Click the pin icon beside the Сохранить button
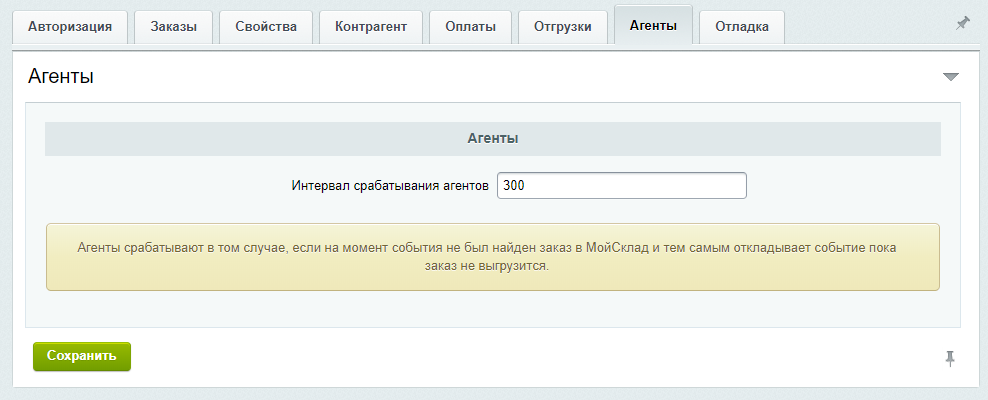Image resolution: width=988 pixels, height=400 pixels. coord(949,358)
